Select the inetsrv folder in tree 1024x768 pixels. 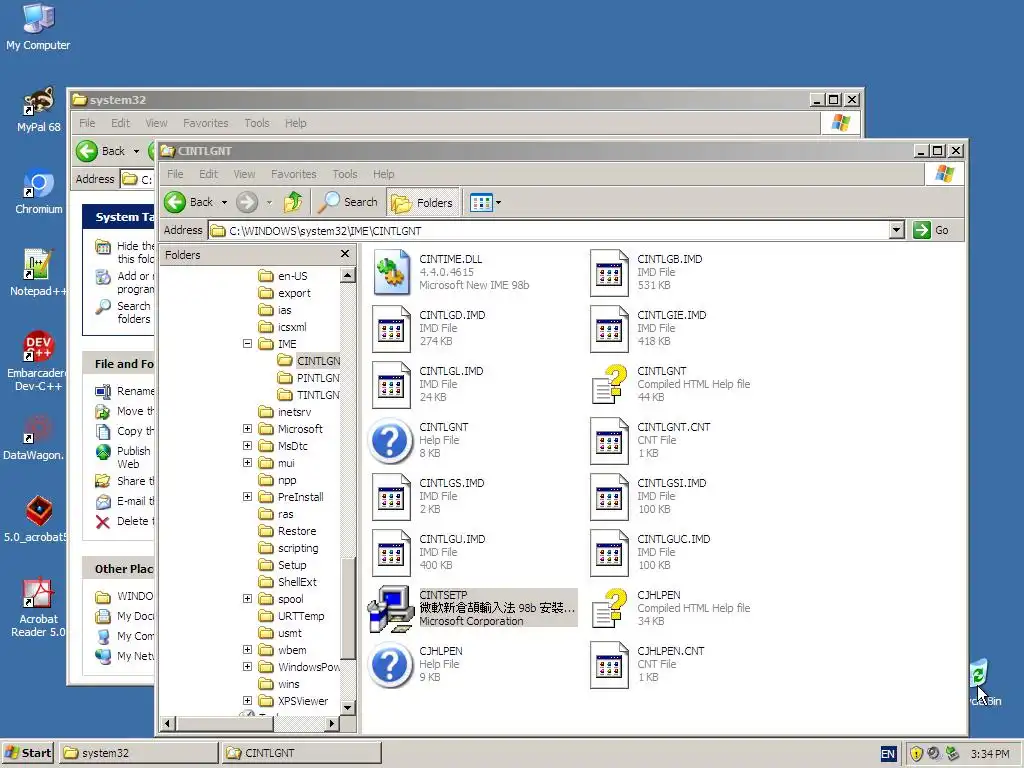click(285, 412)
